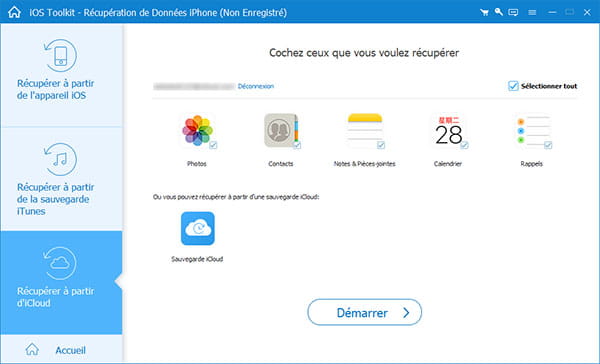Screen dimensions: 600x364
Task: Select Récupérer à partir de la sauvegarde iTunes
Action: (x=62, y=179)
